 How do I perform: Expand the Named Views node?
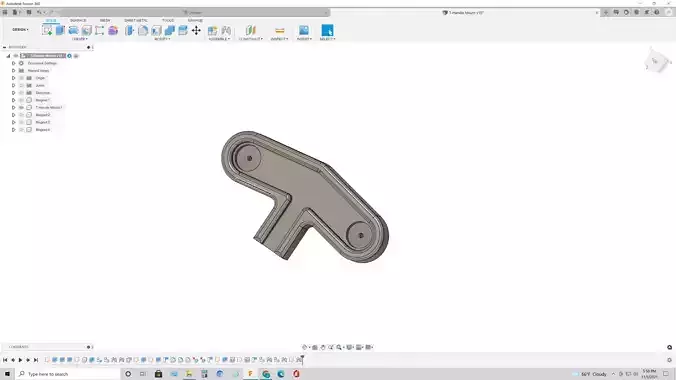point(13,71)
